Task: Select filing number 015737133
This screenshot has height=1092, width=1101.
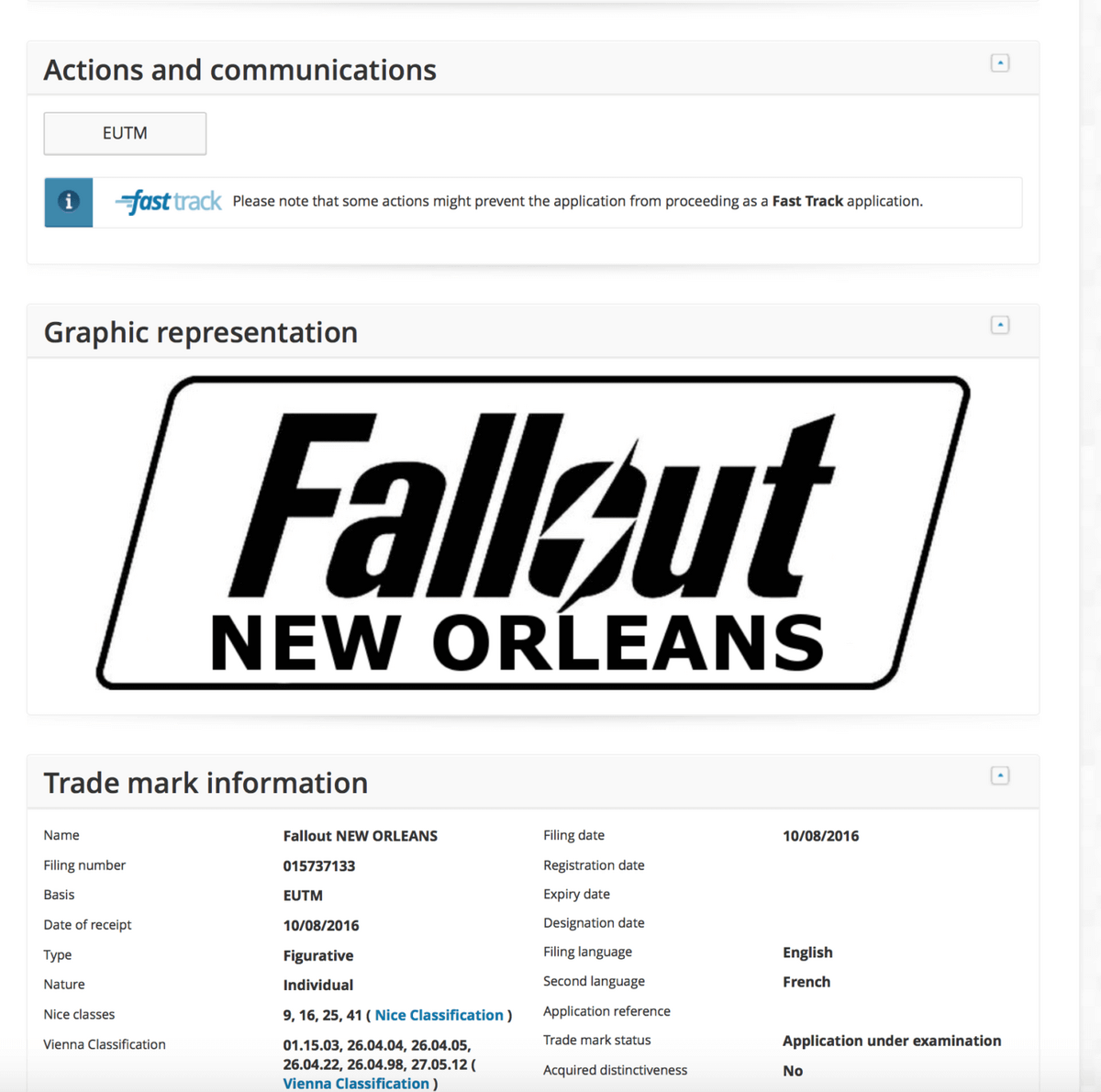Action: point(319,866)
